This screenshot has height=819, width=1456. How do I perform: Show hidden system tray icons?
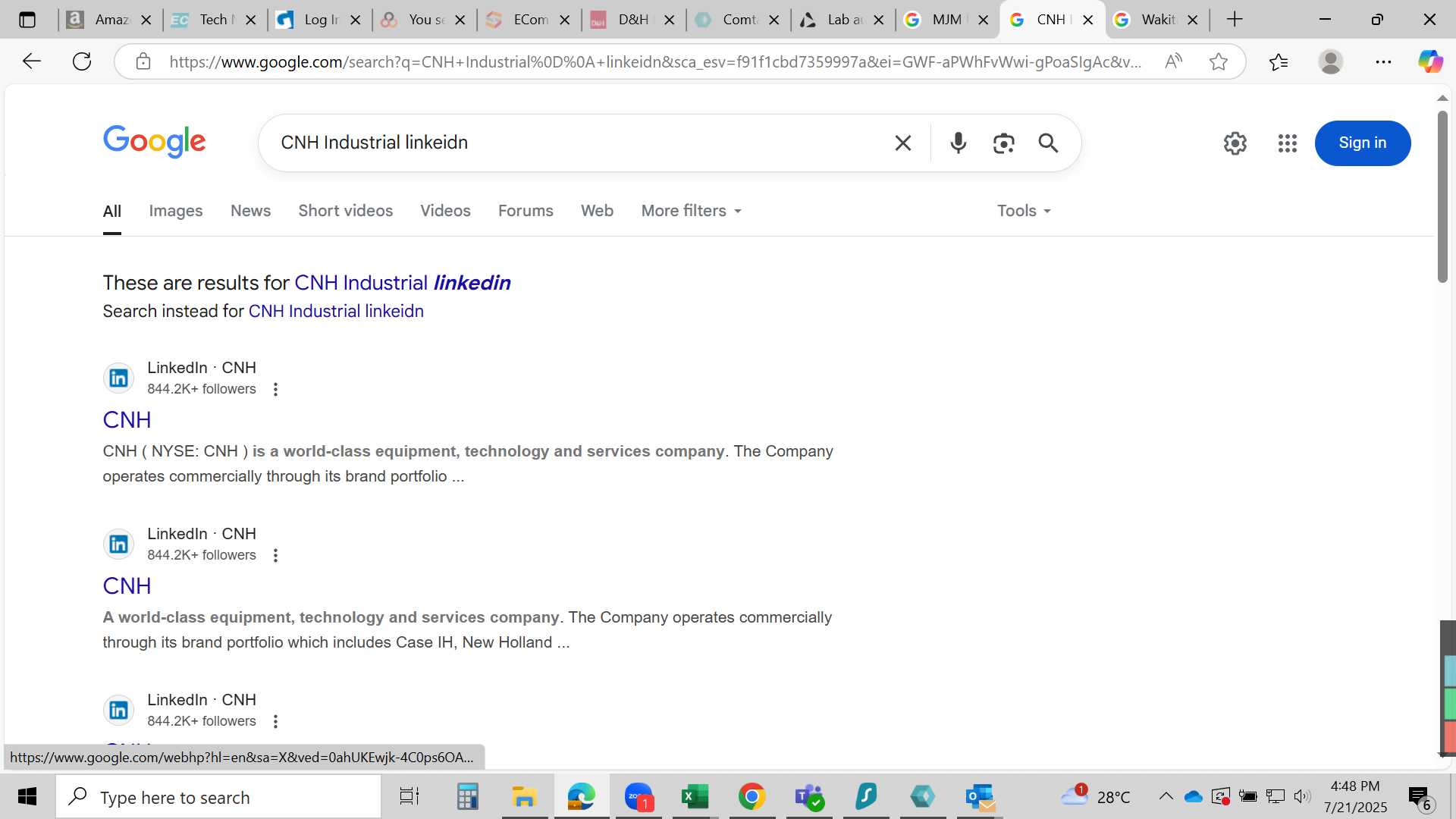[1166, 796]
